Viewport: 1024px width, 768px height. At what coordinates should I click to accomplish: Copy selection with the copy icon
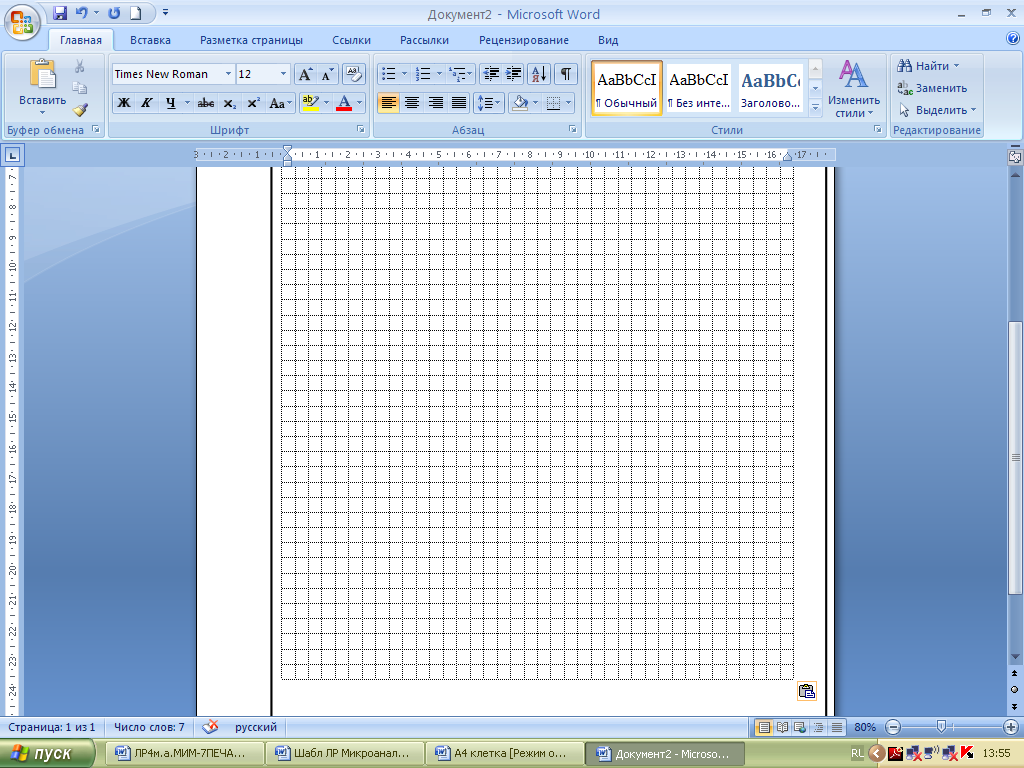tap(80, 88)
